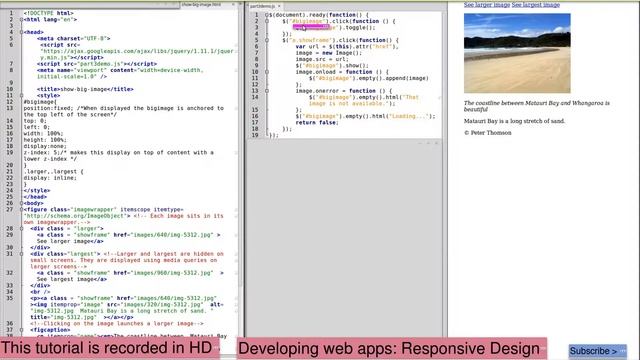Click the coastline caption text in preview
The height and width of the screenshot is (360, 640).
click(537, 106)
